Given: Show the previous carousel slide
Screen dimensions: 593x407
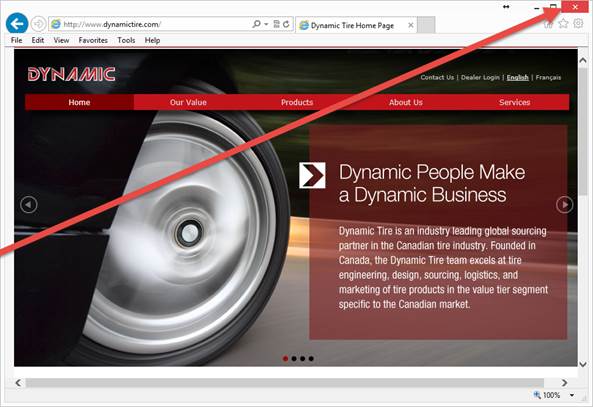Looking at the screenshot, I should coord(29,205).
